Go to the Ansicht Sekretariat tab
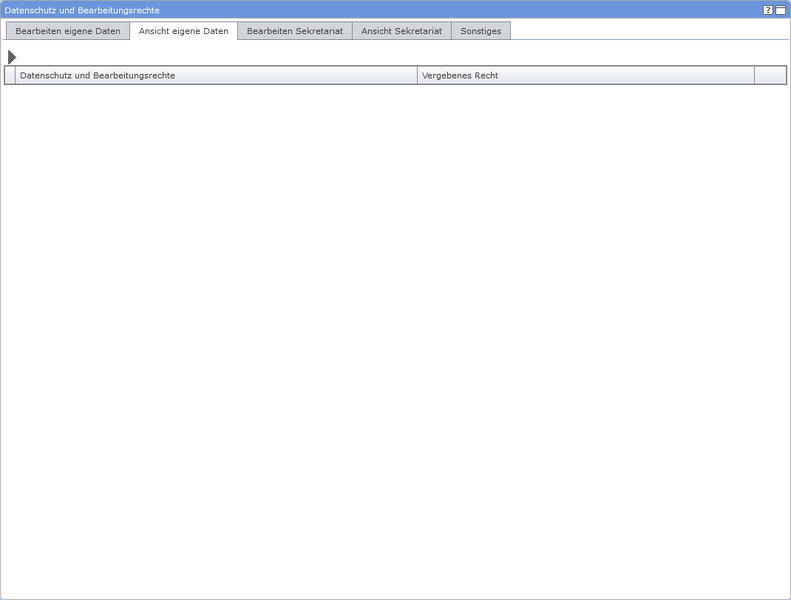The height and width of the screenshot is (600, 791). pyautogui.click(x=402, y=31)
